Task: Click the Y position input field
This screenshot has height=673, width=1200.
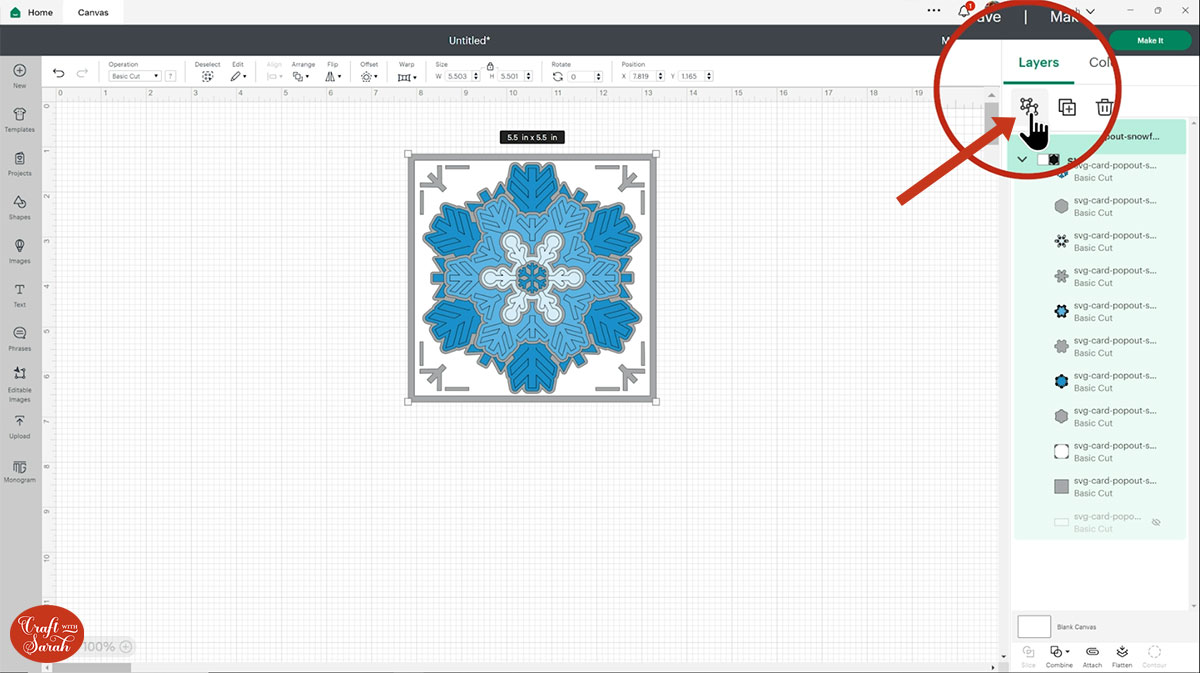Action: pyautogui.click(x=692, y=76)
